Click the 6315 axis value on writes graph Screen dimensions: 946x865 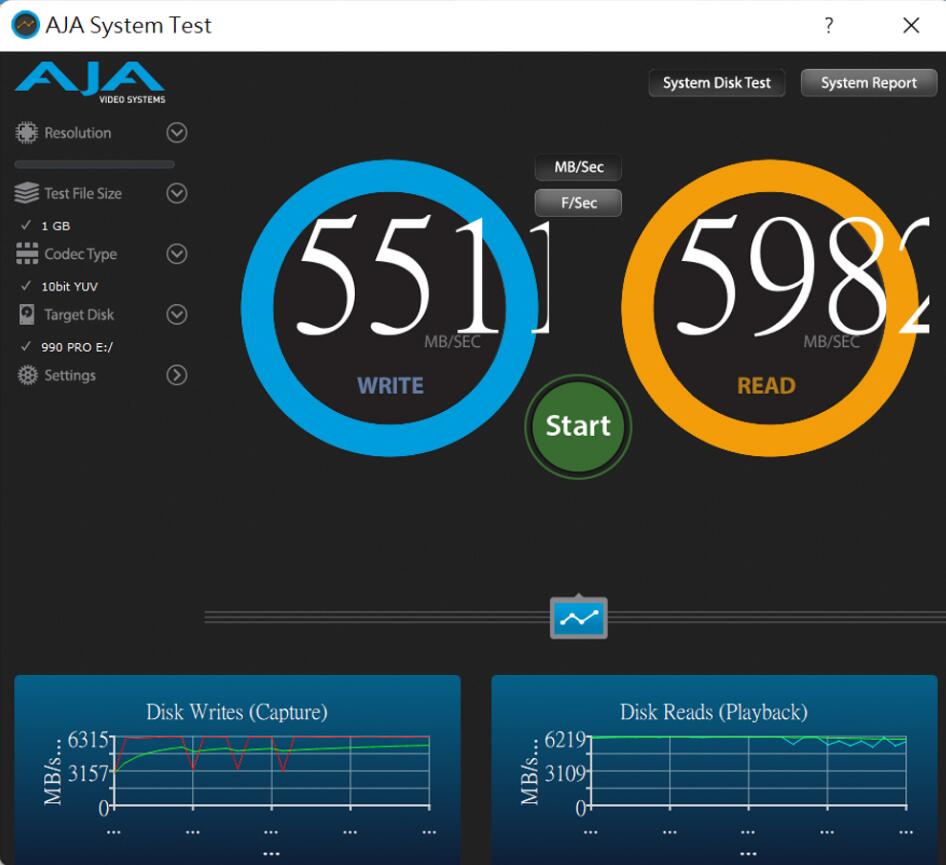[x=87, y=739]
